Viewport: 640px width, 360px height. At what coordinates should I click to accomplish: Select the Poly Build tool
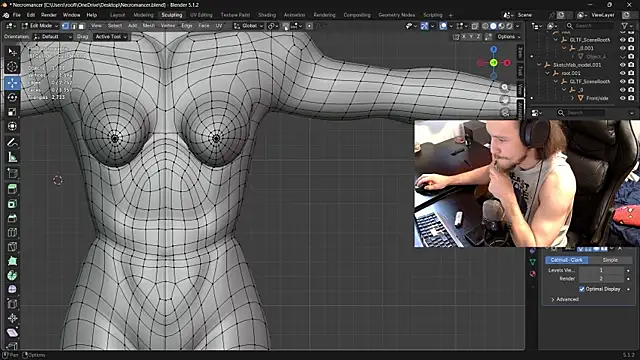13,261
